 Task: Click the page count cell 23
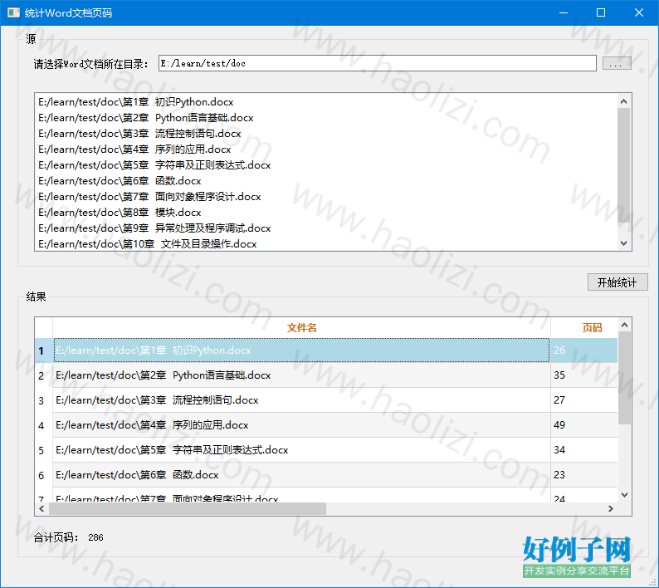(584, 475)
